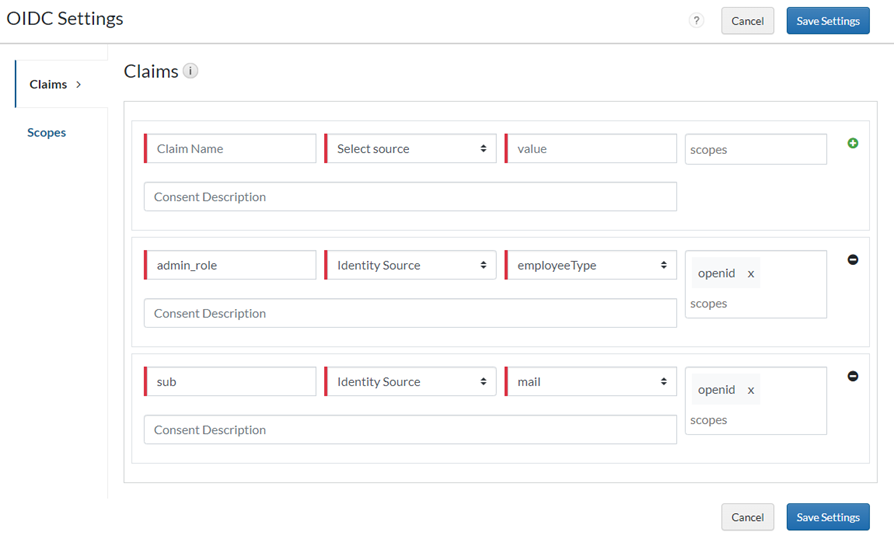Remove openid scope from admin_role claim
The image size is (894, 539).
751,274
